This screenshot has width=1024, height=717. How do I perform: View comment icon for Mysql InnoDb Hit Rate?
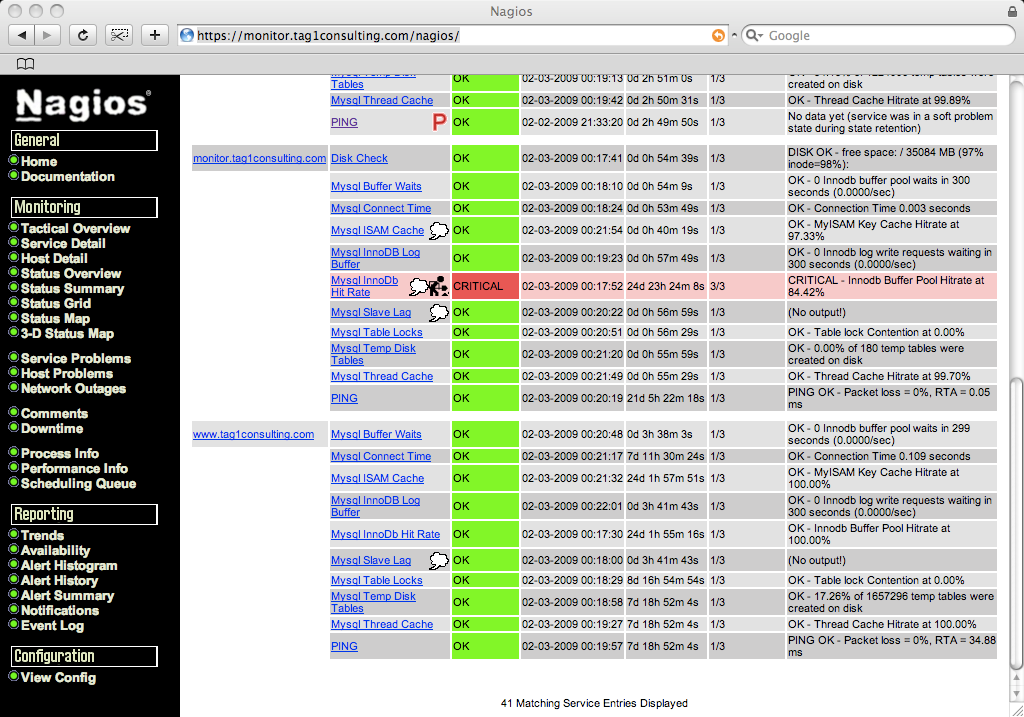tap(419, 286)
